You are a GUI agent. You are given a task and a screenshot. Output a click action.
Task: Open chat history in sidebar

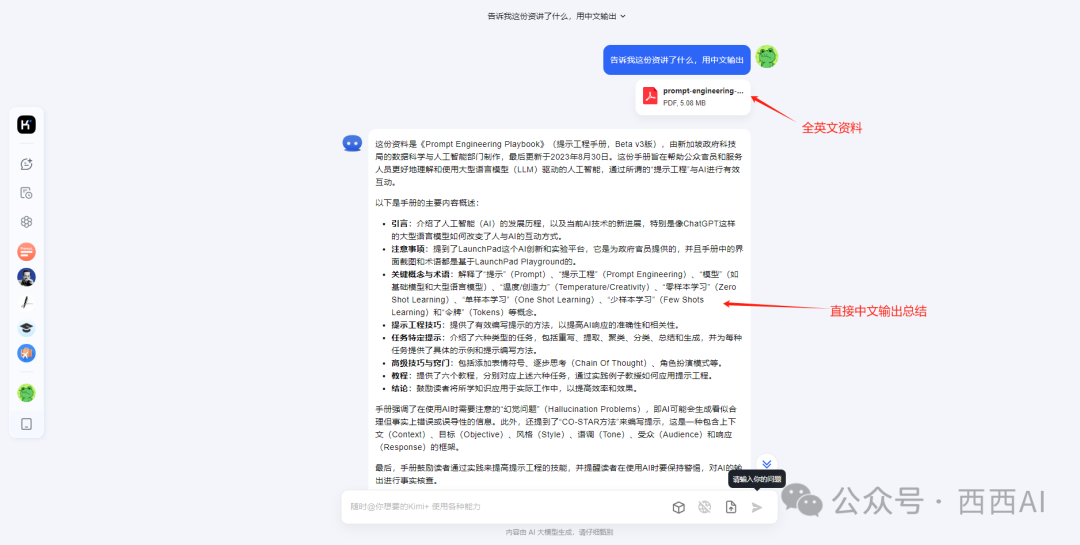(x=26, y=193)
